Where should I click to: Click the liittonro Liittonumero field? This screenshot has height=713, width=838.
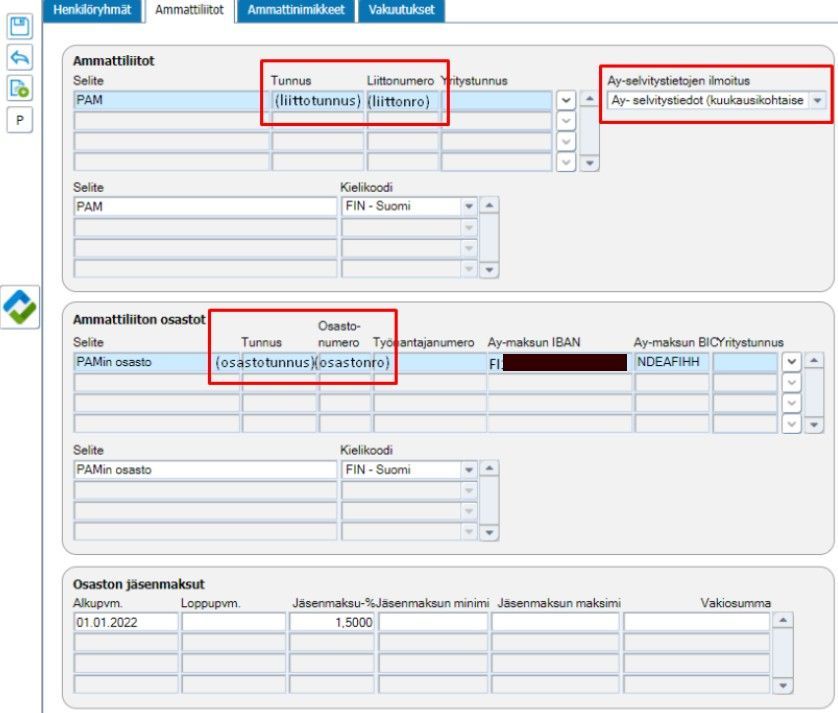pyautogui.click(x=403, y=100)
